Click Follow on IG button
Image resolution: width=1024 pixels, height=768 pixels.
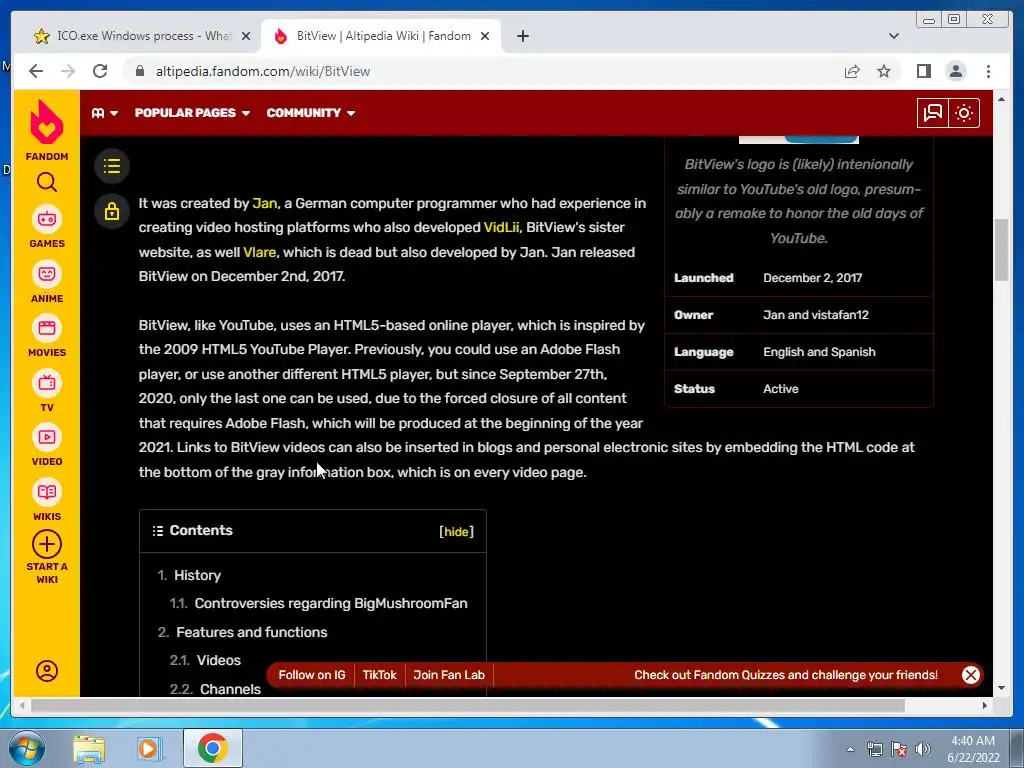[312, 675]
